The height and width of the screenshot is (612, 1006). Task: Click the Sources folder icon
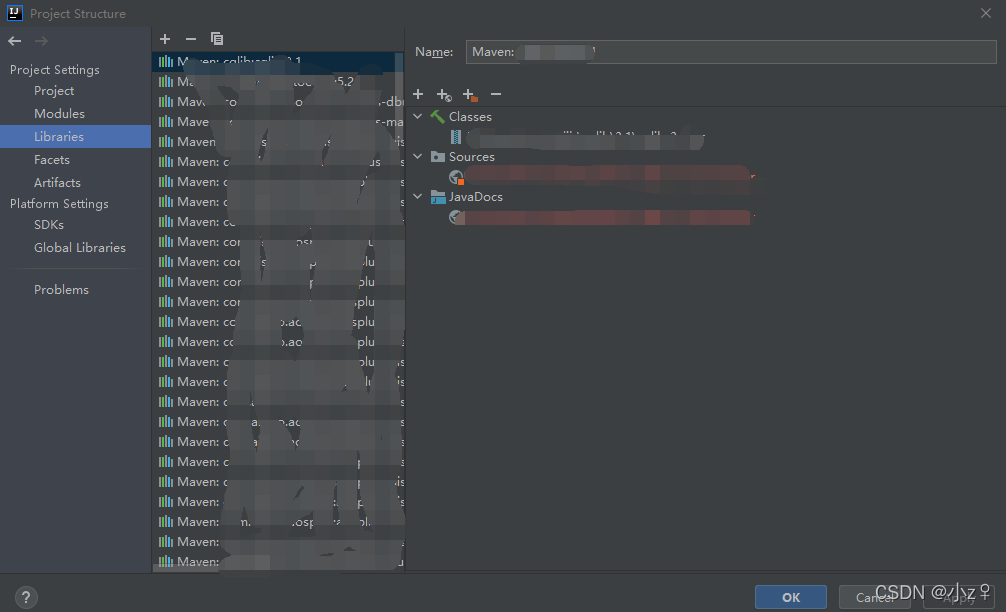point(438,157)
